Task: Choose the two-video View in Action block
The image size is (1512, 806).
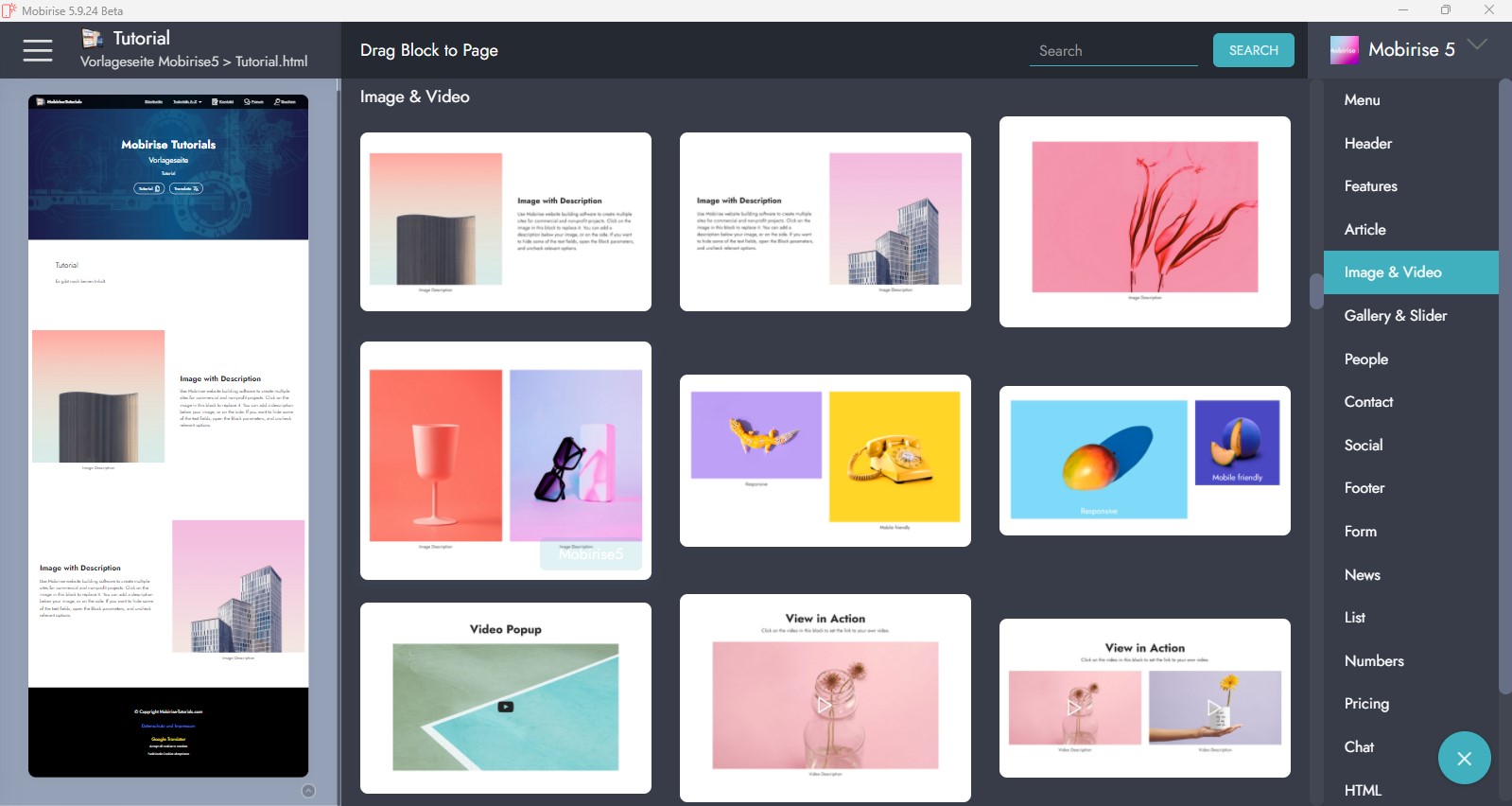Action: click(1145, 698)
